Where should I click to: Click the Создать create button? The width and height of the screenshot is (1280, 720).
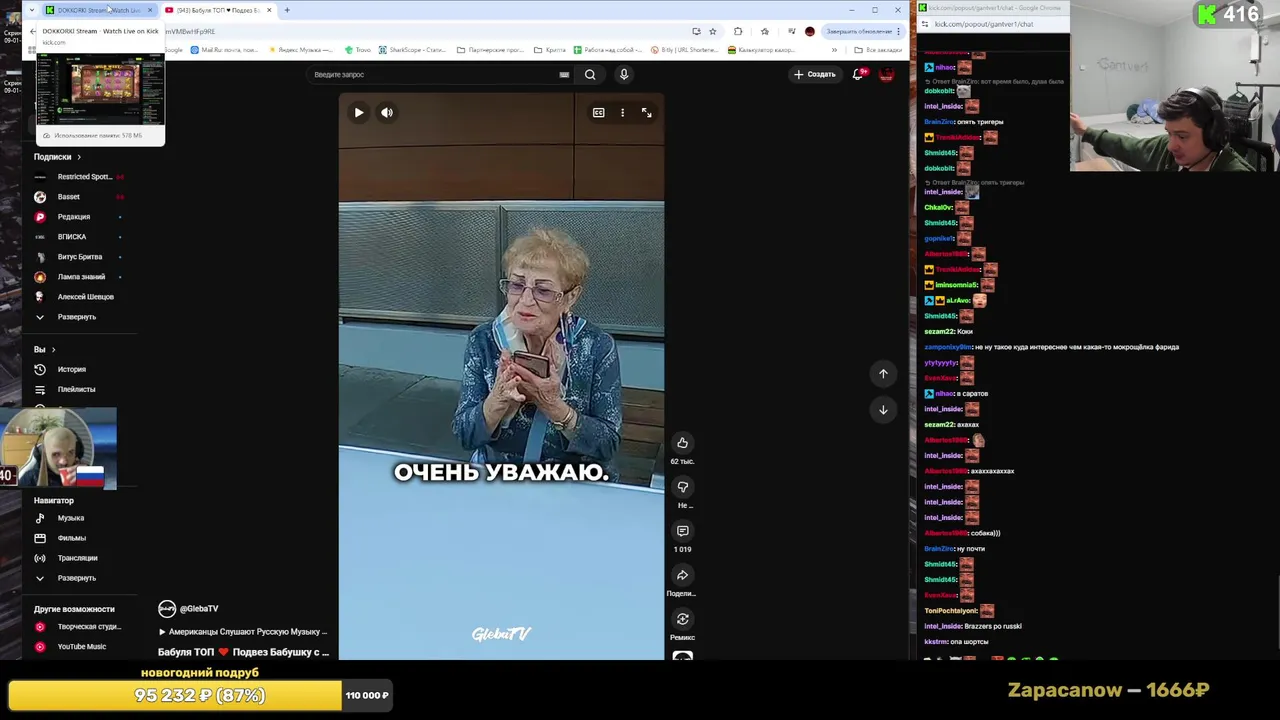click(x=815, y=74)
